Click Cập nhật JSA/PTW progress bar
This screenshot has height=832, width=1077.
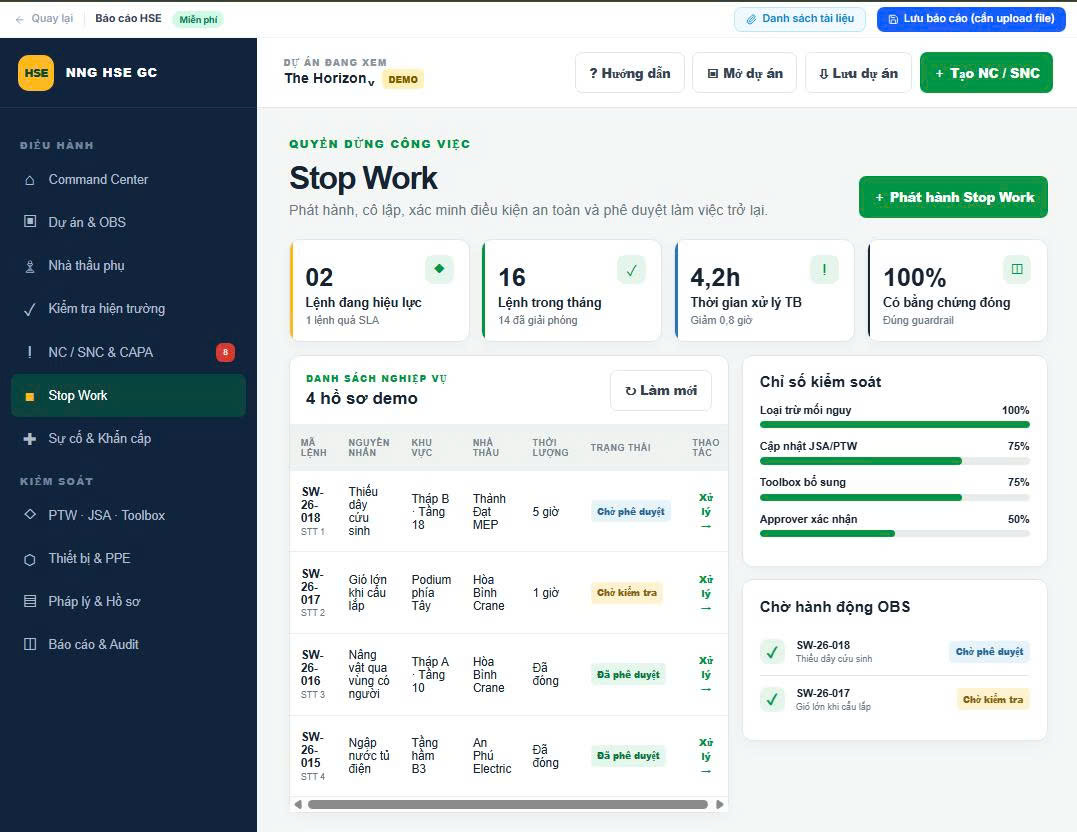click(x=894, y=461)
